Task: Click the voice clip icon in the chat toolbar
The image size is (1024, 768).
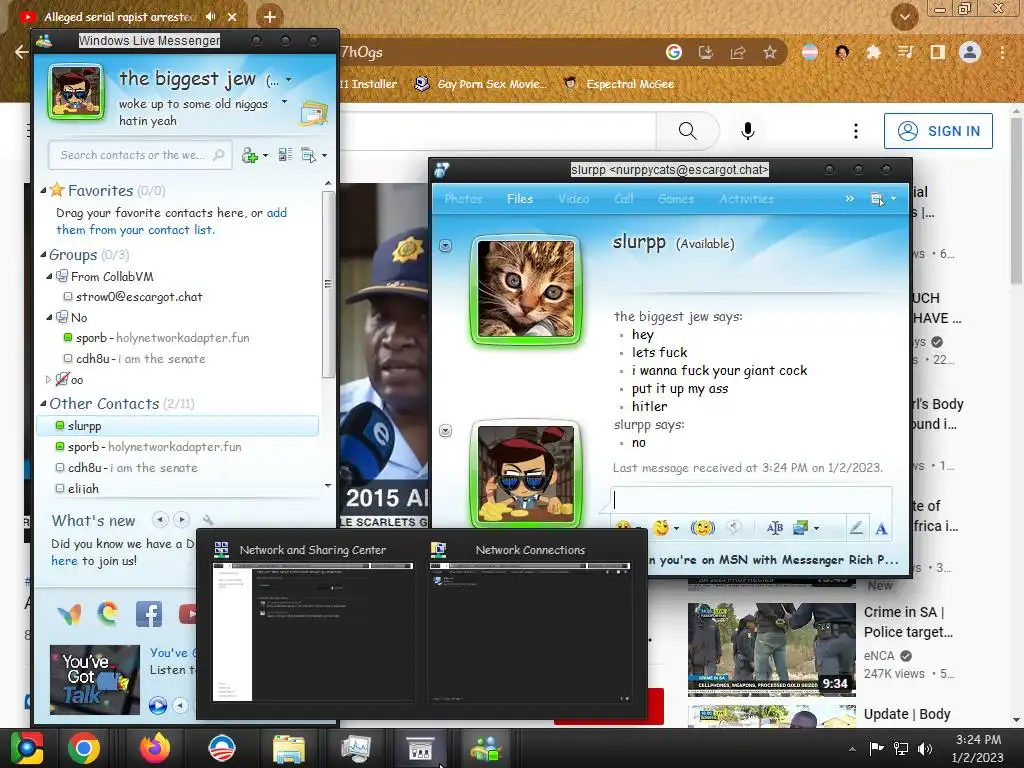Action: pyautogui.click(x=735, y=527)
